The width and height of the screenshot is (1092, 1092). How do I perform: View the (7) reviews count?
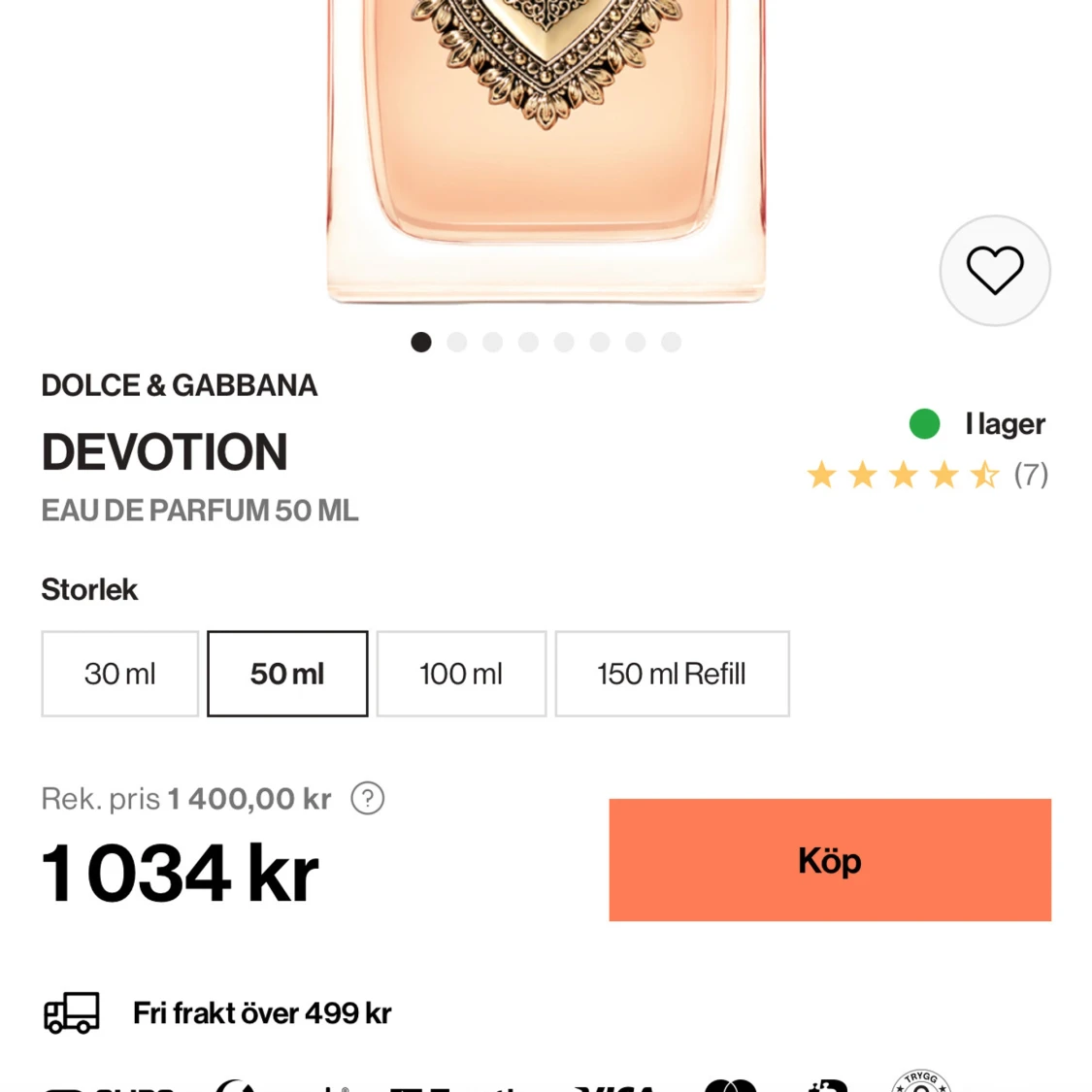point(1031,475)
